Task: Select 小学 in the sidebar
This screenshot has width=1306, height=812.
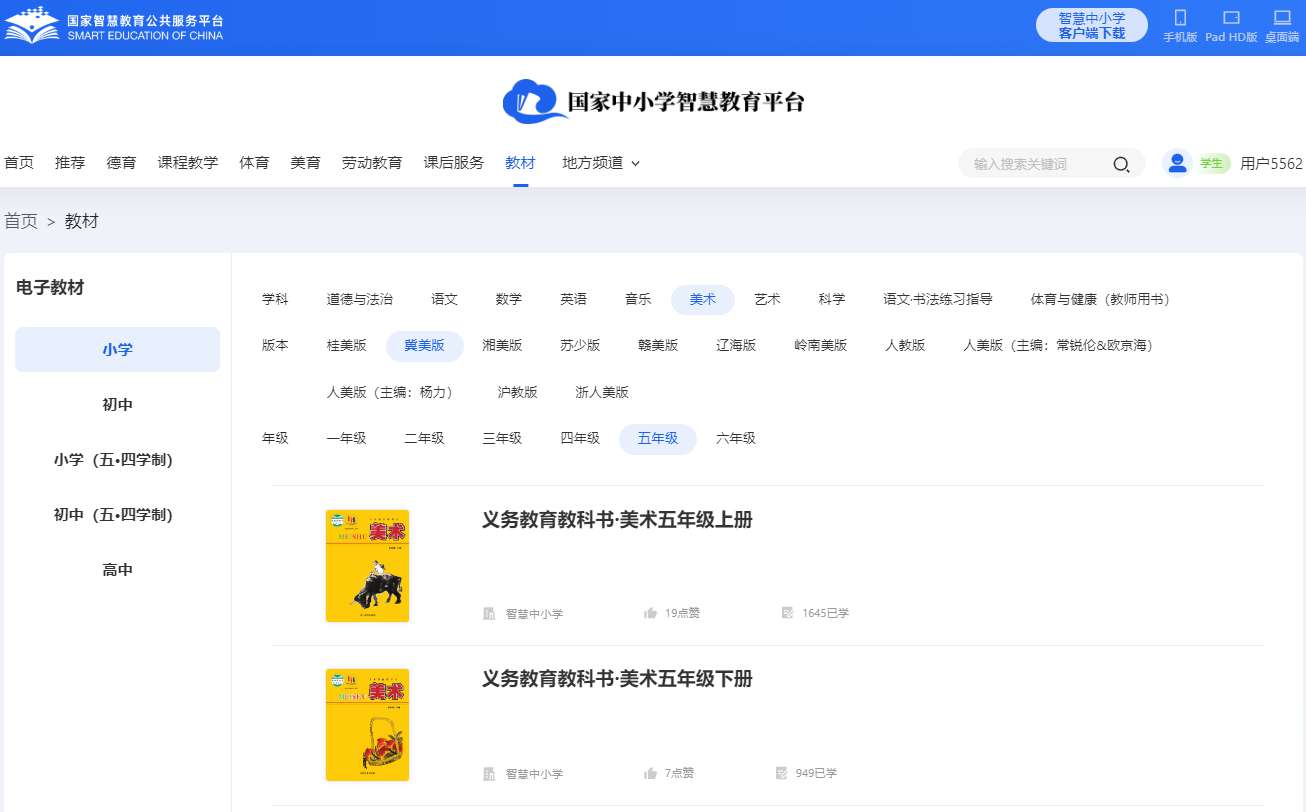Action: pyautogui.click(x=117, y=350)
